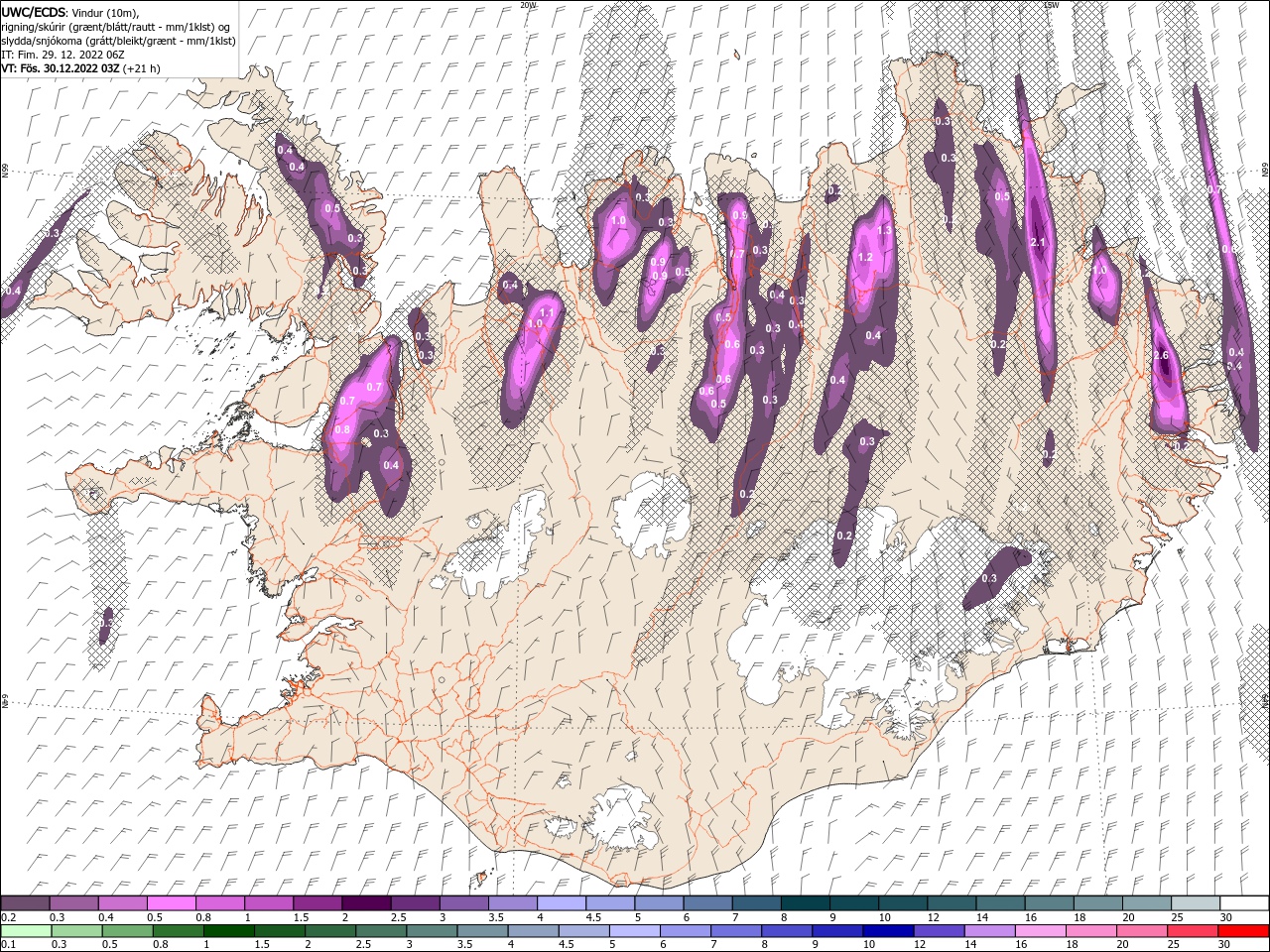This screenshot has width=1270, height=952.
Task: Click the 0.2 label under upper legend row
Action: [x=8, y=917]
